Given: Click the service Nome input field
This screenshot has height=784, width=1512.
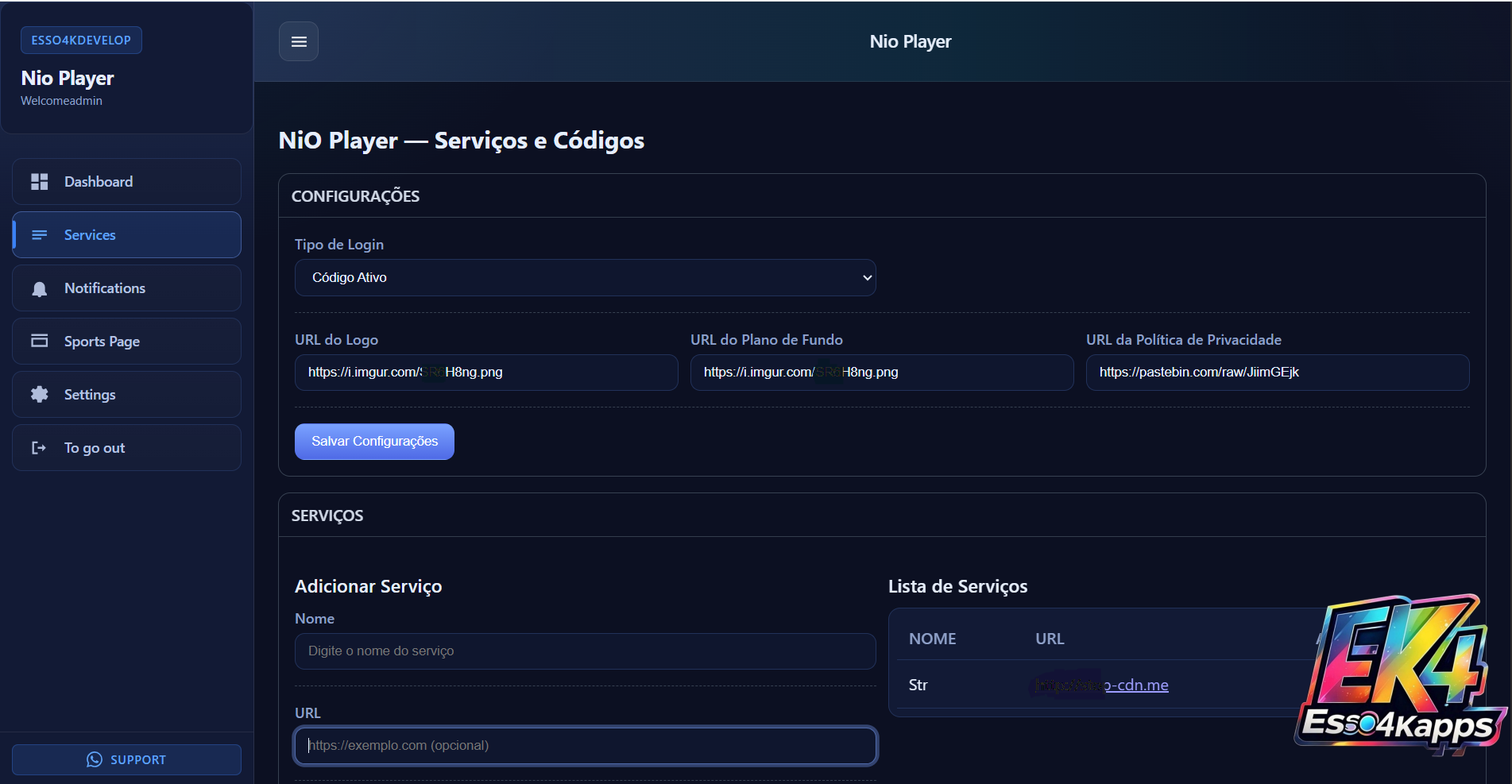Looking at the screenshot, I should (x=585, y=651).
